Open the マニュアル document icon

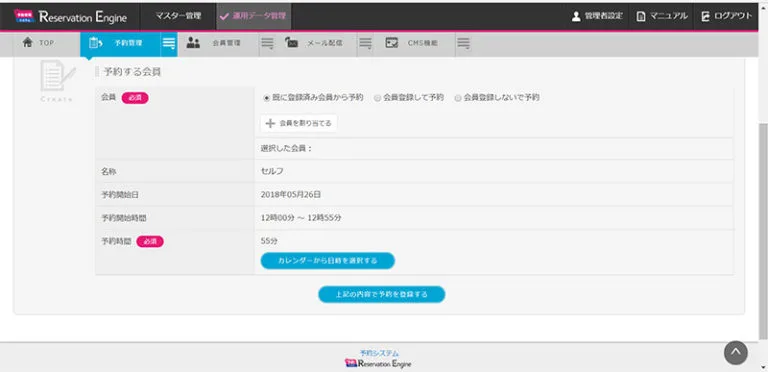tap(641, 16)
